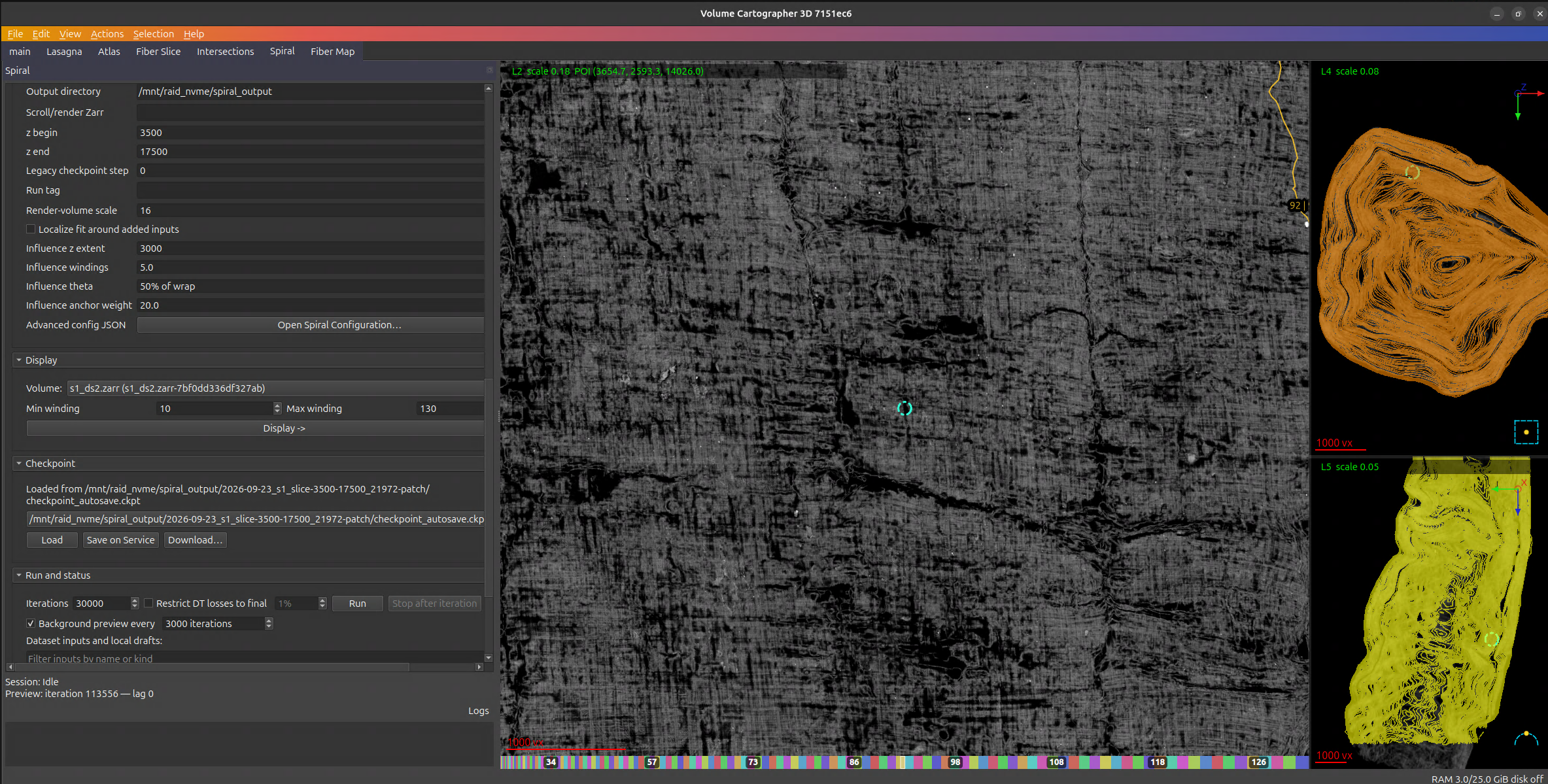
Task: Click the checkpoint Load button
Action: [52, 540]
